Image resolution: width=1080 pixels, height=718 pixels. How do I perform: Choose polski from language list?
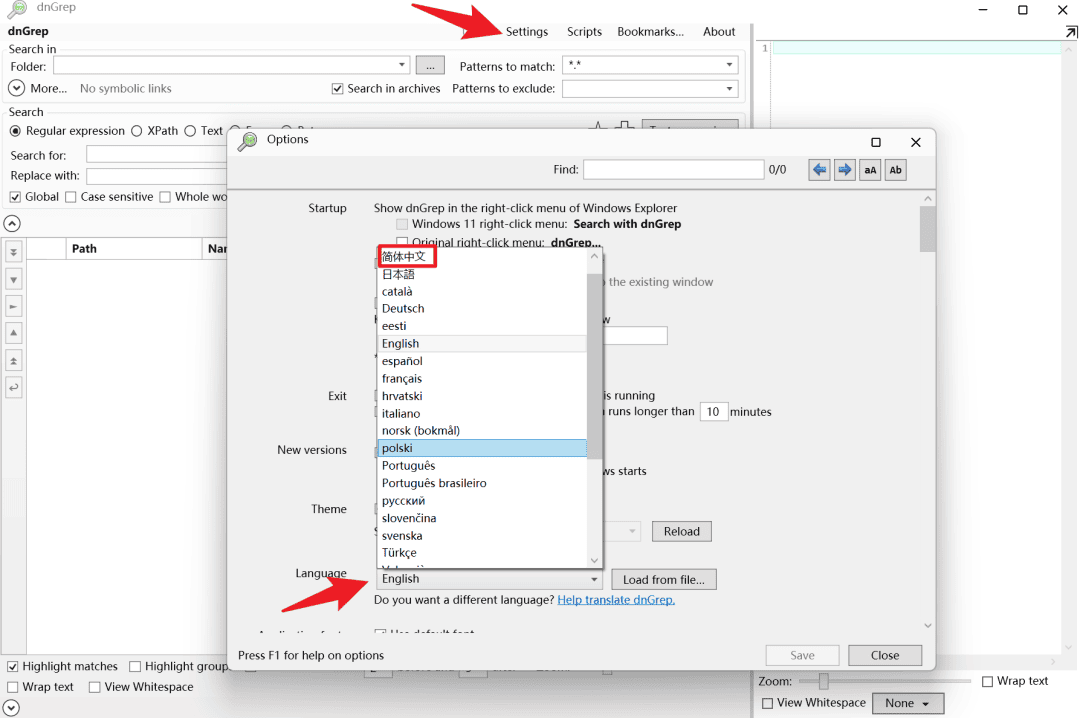482,448
